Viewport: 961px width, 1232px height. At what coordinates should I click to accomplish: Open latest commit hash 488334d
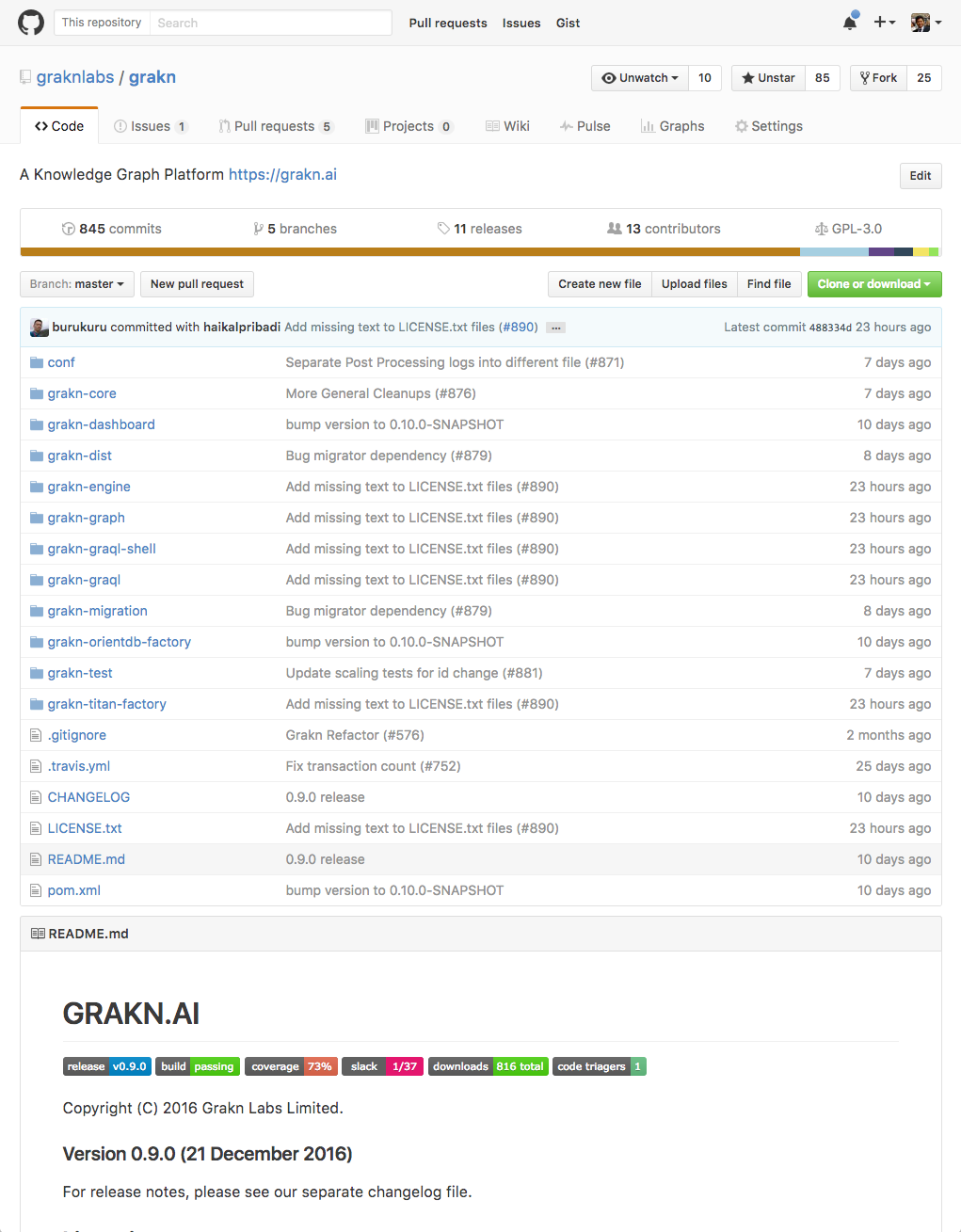click(x=830, y=328)
